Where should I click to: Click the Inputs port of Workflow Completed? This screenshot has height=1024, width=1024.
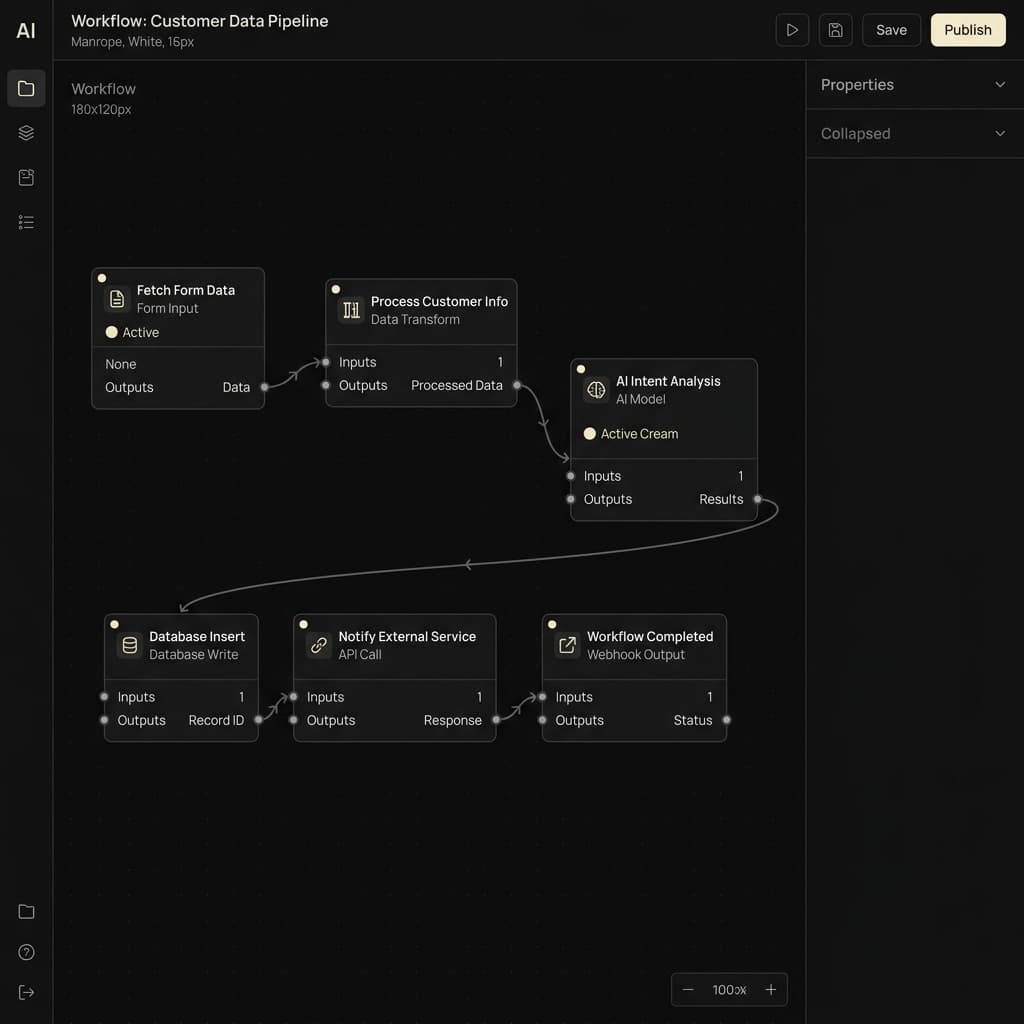[x=542, y=697]
